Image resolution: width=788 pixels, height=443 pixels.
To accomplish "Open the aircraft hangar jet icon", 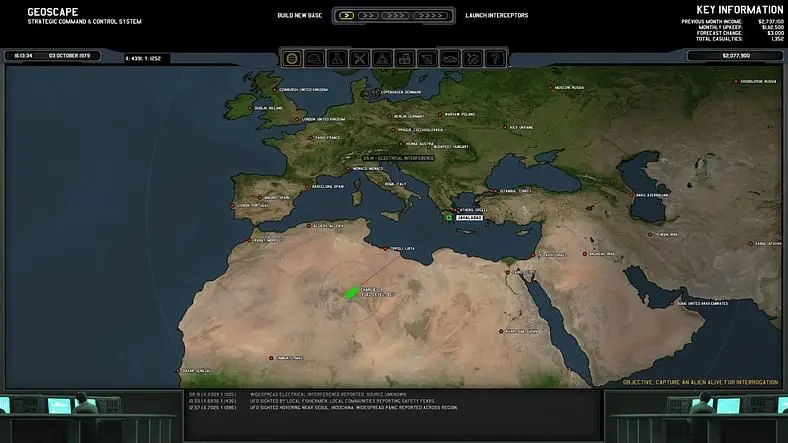I will pos(473,59).
